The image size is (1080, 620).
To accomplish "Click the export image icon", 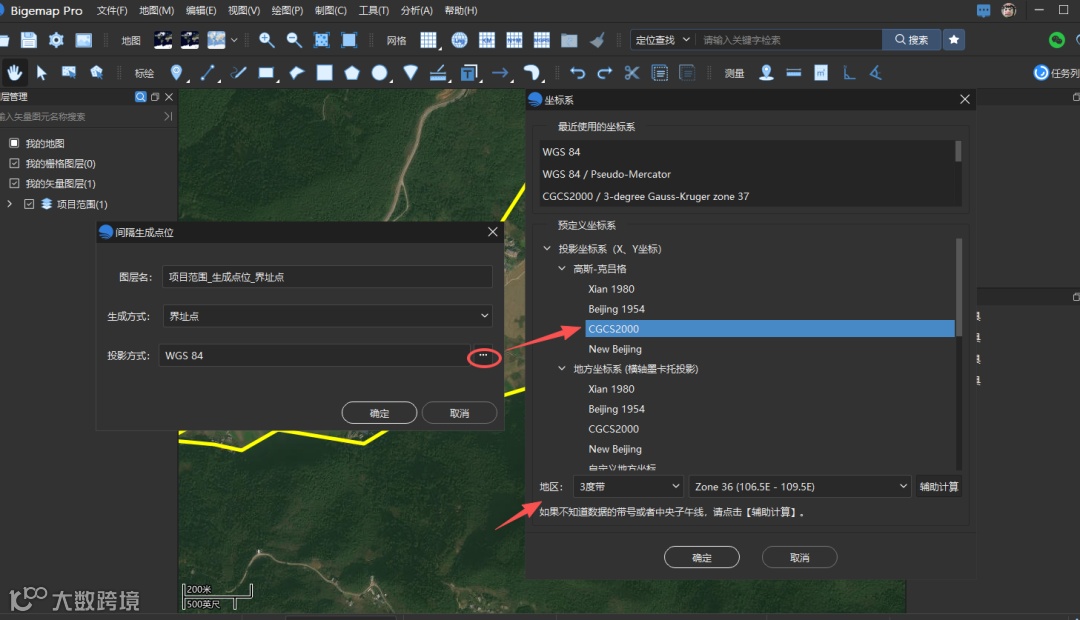I will [x=83, y=40].
